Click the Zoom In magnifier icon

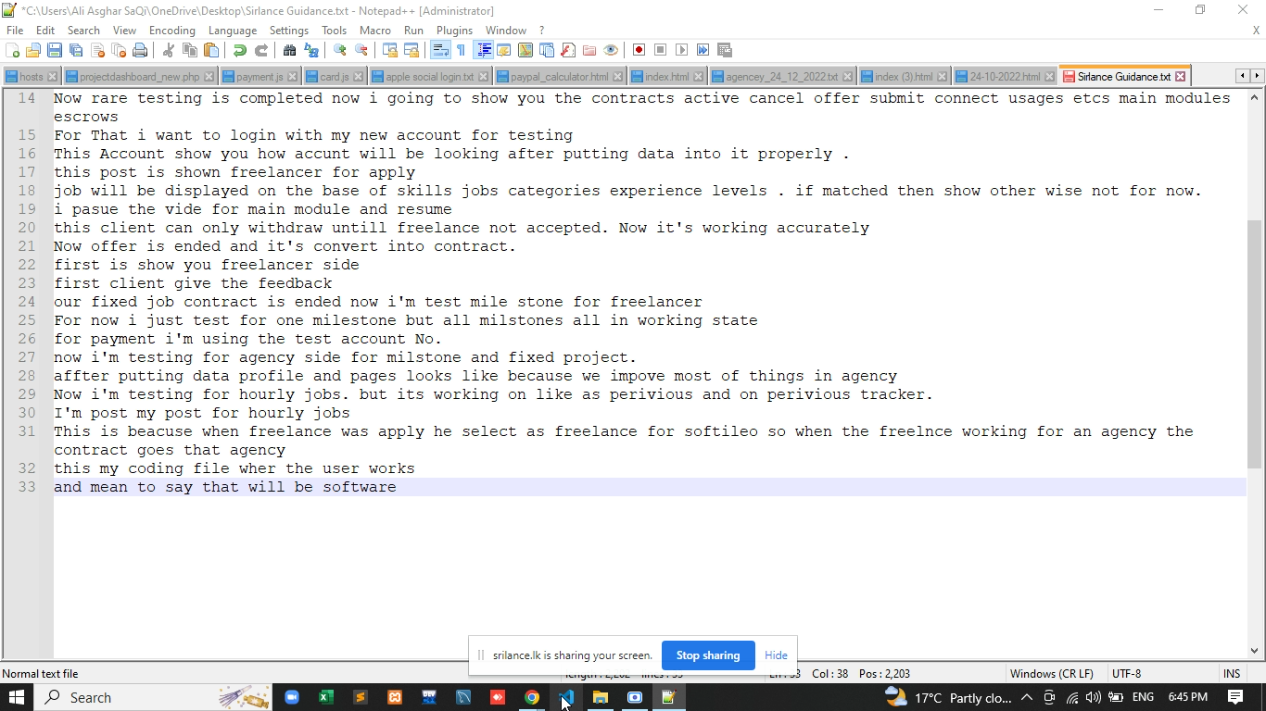click(340, 51)
